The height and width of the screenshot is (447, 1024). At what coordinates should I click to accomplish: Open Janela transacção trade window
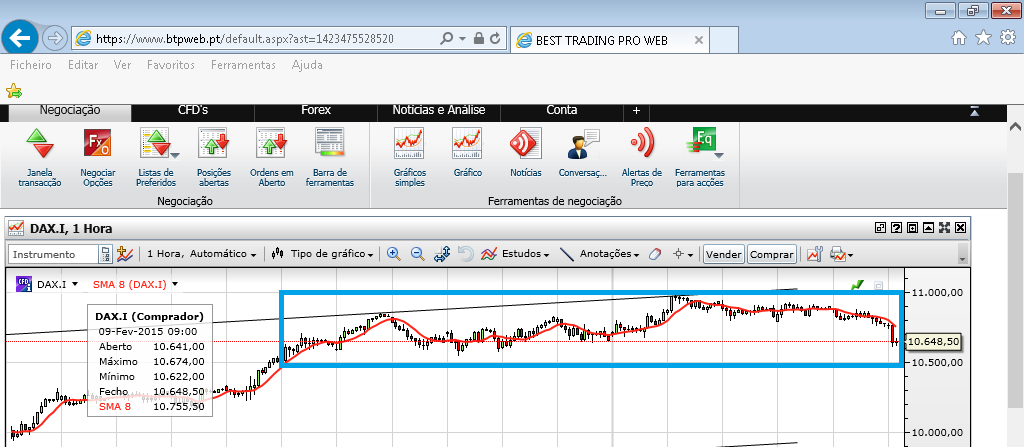[x=40, y=158]
